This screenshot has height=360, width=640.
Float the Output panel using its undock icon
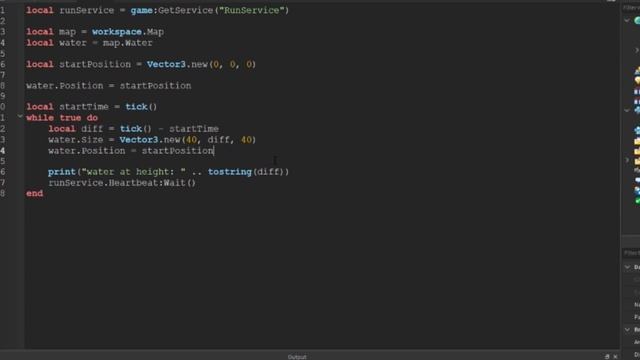tap(607, 357)
